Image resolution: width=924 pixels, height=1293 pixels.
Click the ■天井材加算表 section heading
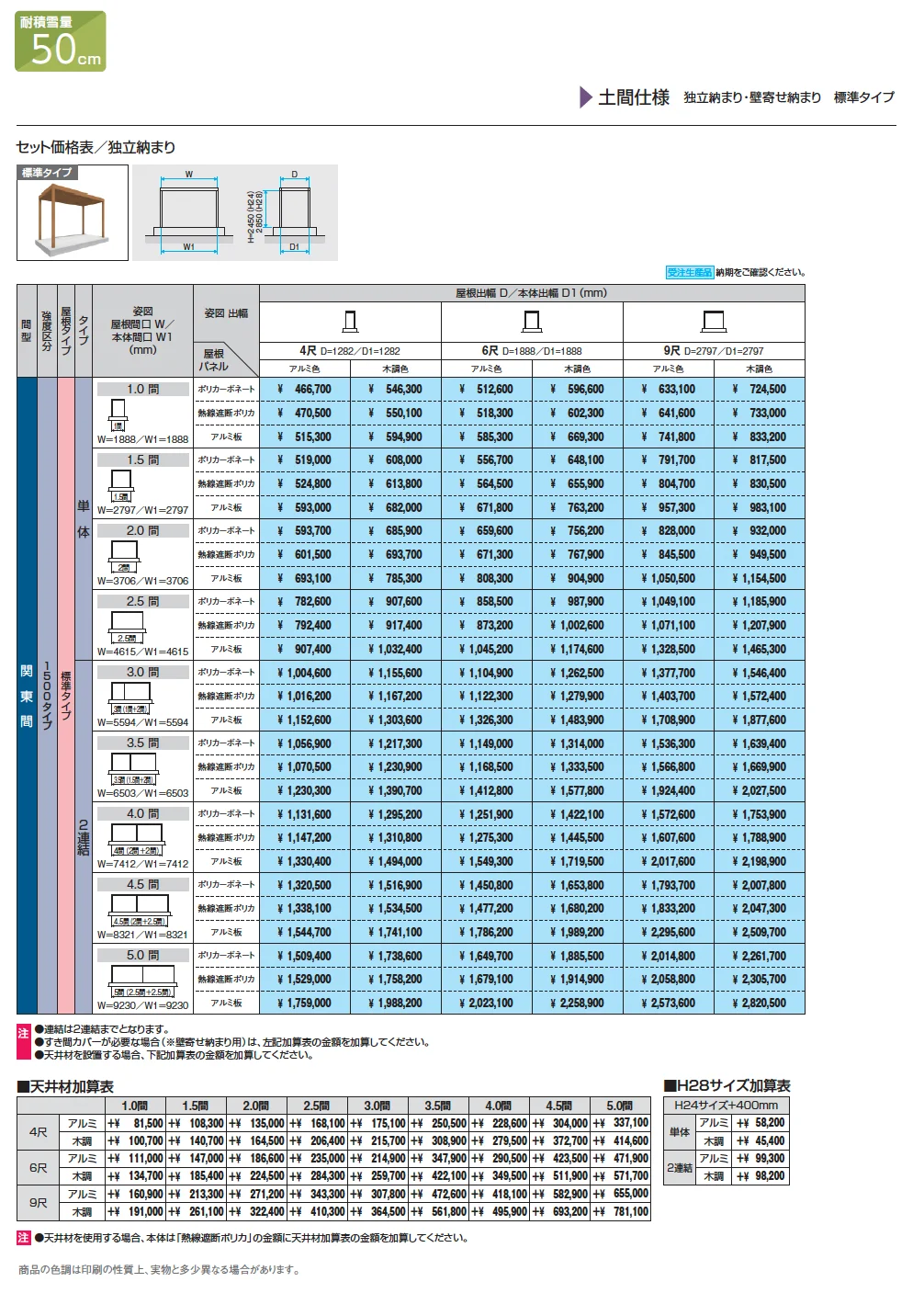(65, 1086)
